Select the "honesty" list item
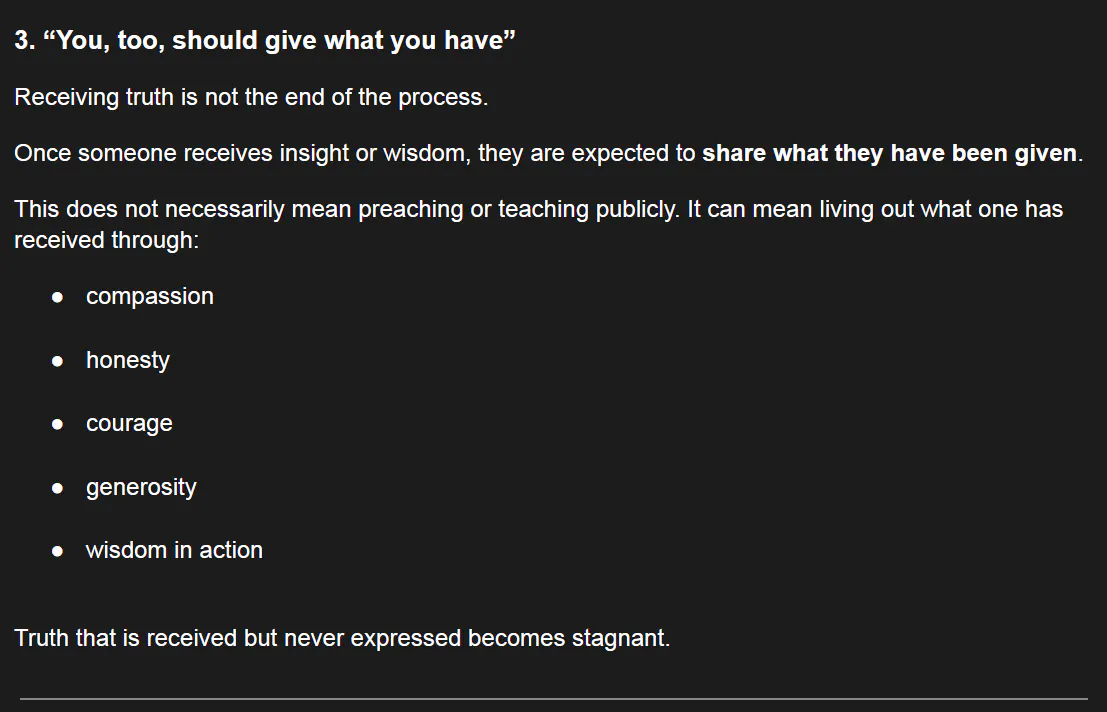Image resolution: width=1107 pixels, height=712 pixels. coord(127,360)
